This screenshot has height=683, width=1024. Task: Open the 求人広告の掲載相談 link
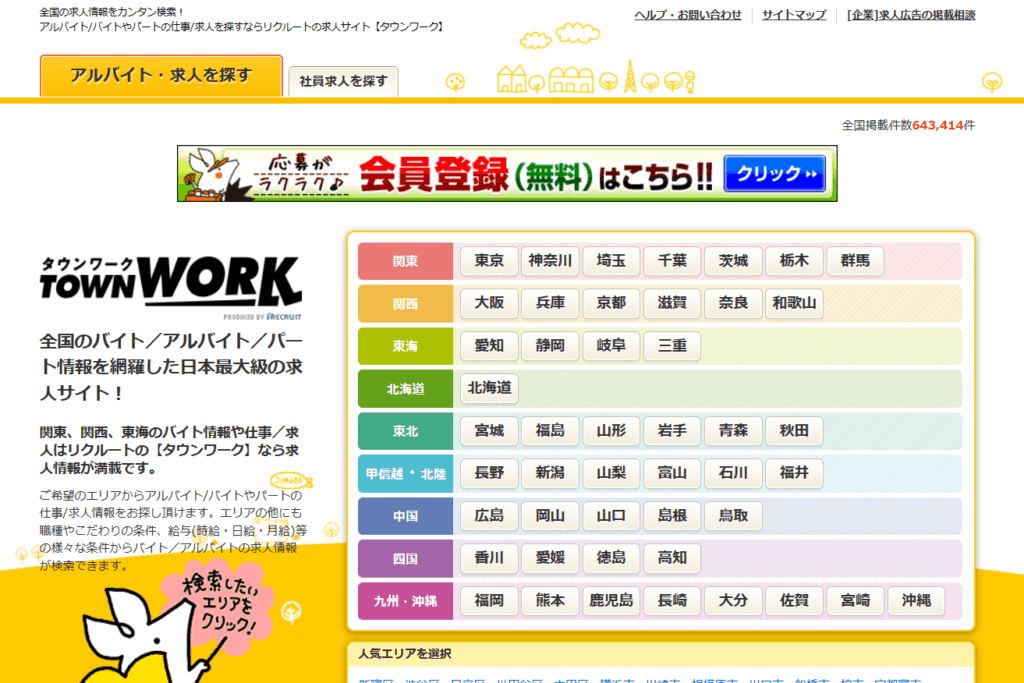910,15
